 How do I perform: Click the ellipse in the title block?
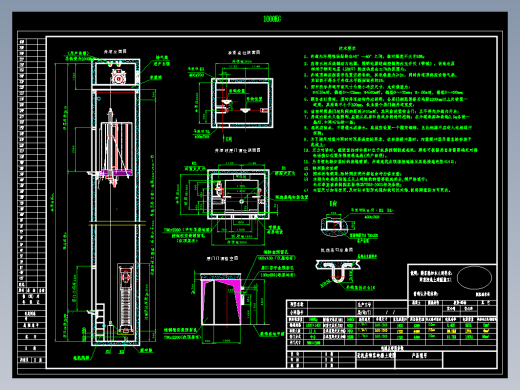pos(474,277)
